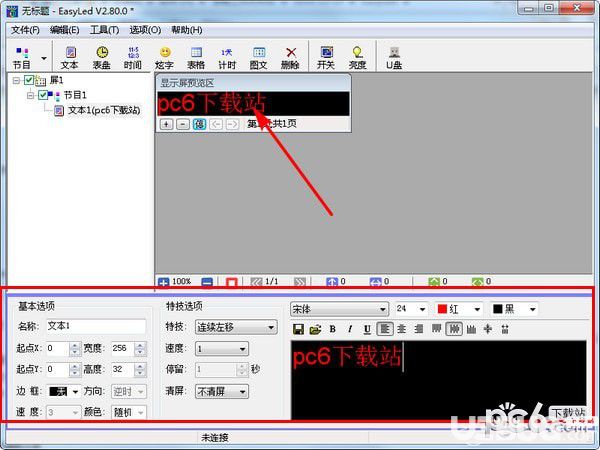Insert a 图文 image-text item
Image resolution: width=600 pixels, height=450 pixels.
click(x=259, y=58)
